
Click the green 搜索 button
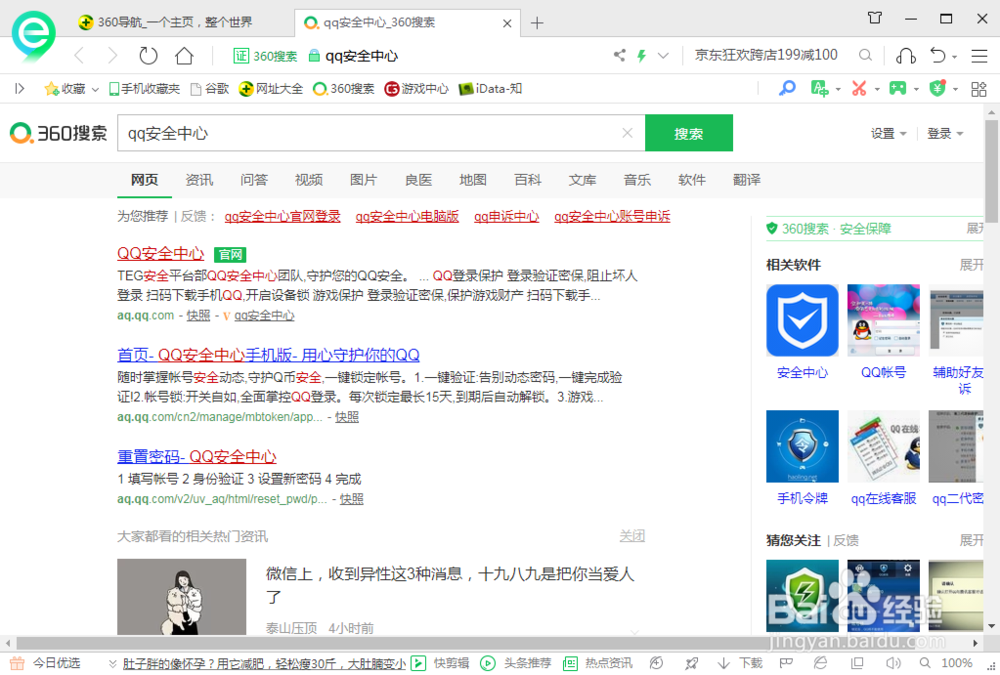(x=689, y=133)
